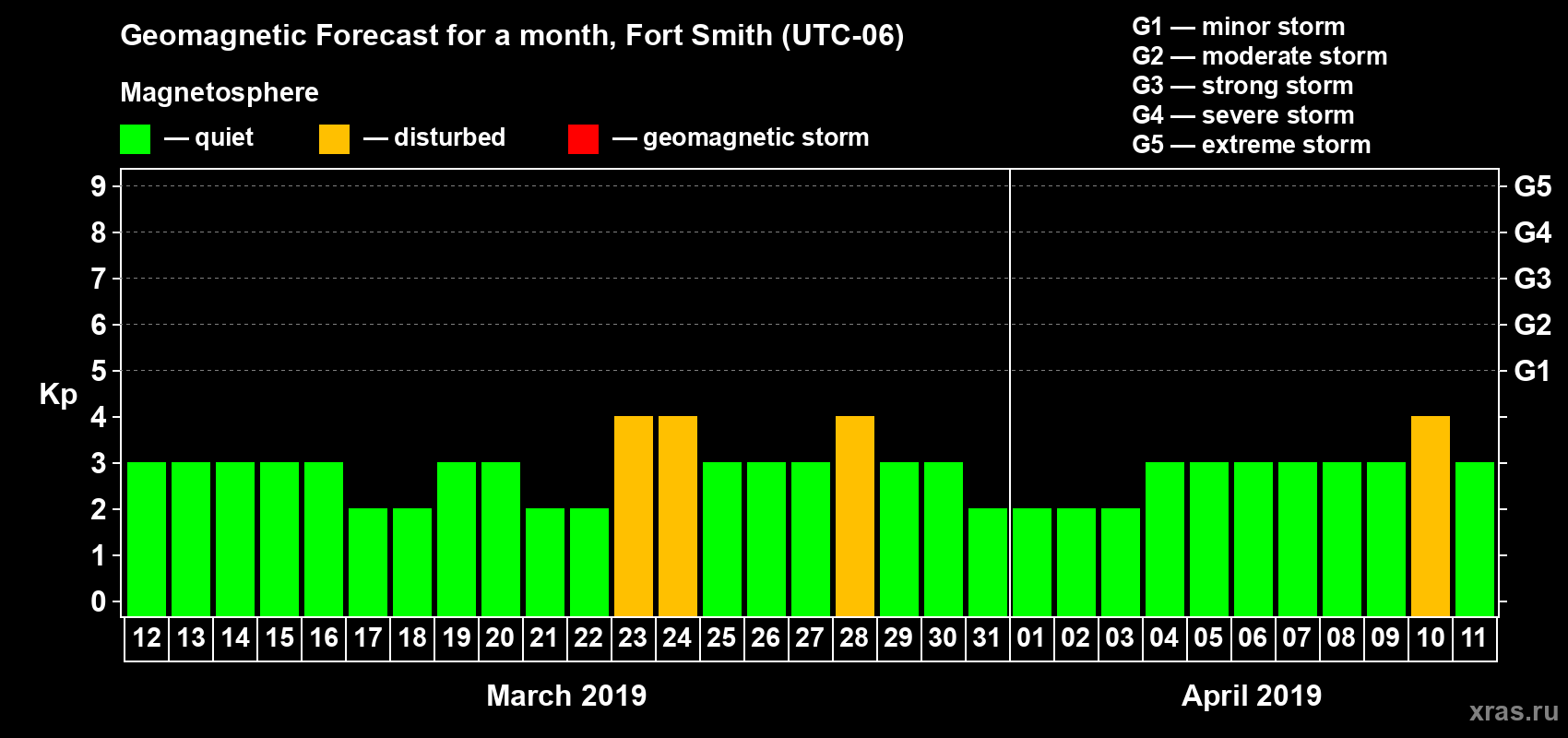Click date label 29 on the axis
Viewport: 1568px width, 738px height.
point(898,638)
